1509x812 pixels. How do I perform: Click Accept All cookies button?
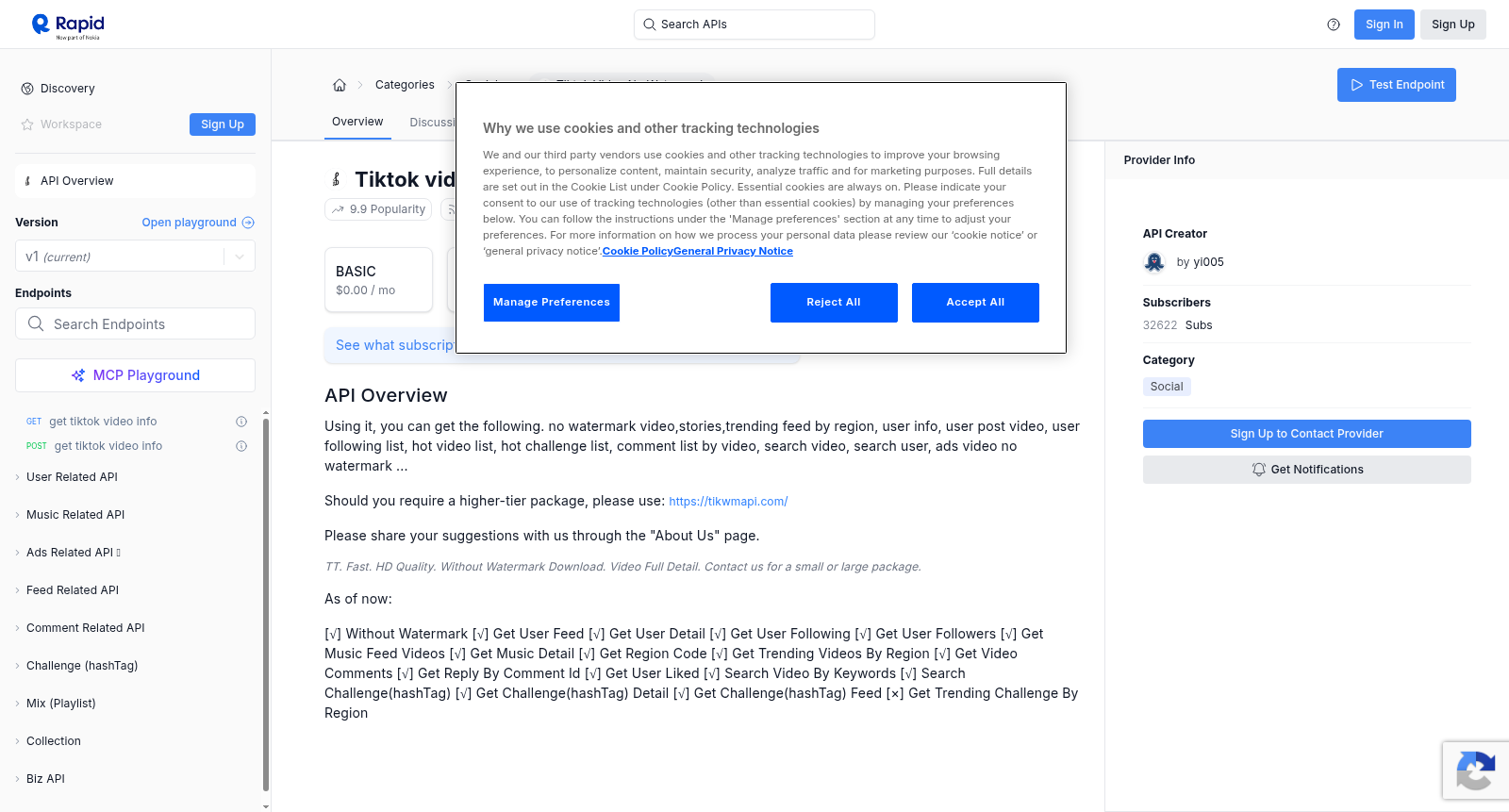(975, 303)
